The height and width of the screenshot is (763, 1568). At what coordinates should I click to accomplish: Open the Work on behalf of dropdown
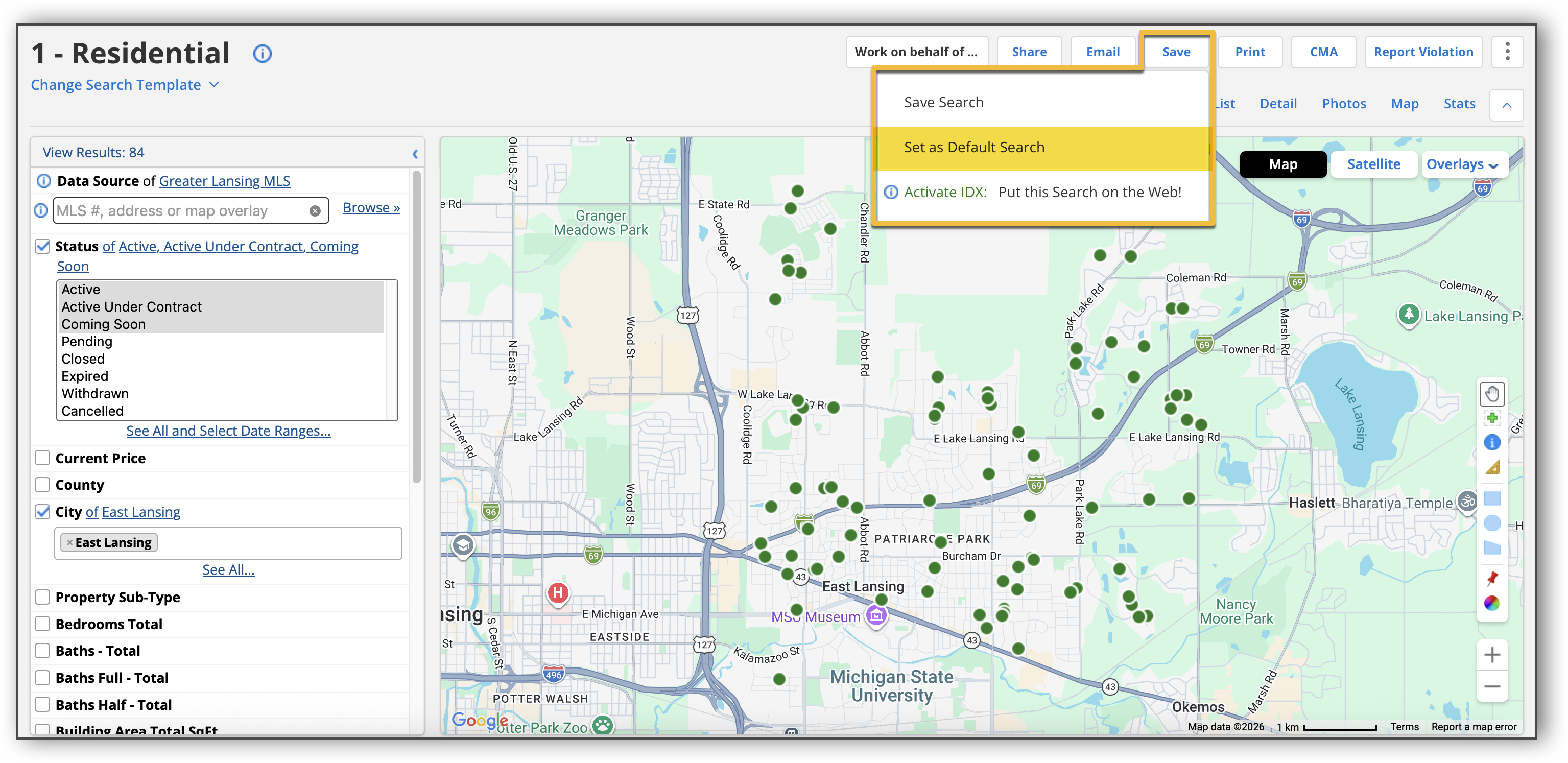[x=916, y=52]
